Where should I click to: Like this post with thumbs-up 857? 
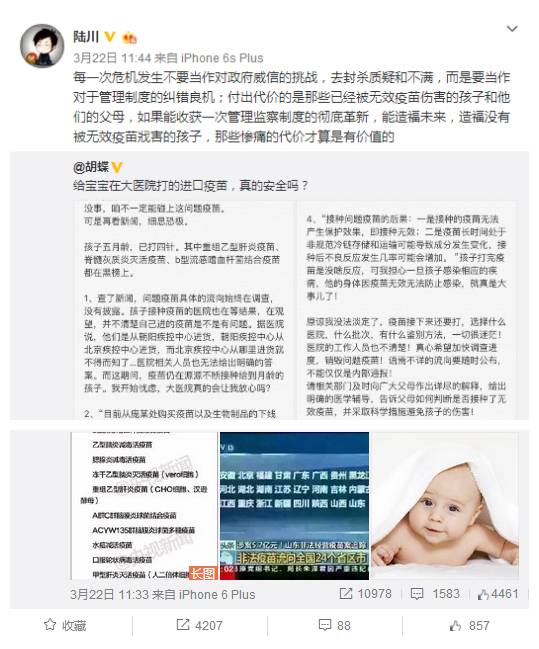470,625
